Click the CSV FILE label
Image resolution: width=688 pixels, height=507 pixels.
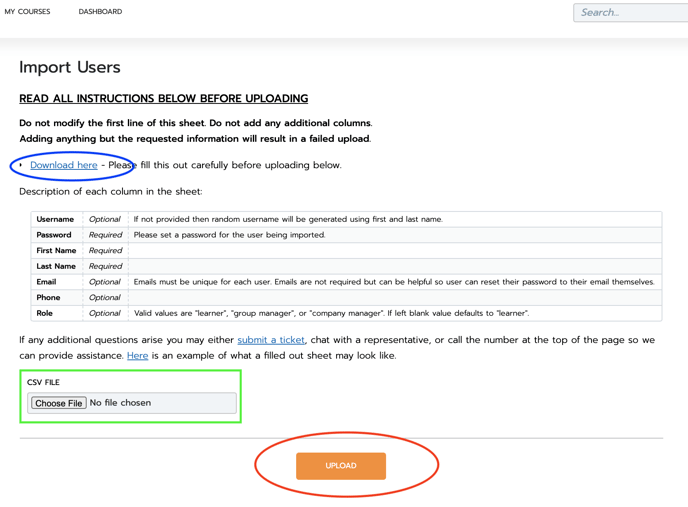43,382
